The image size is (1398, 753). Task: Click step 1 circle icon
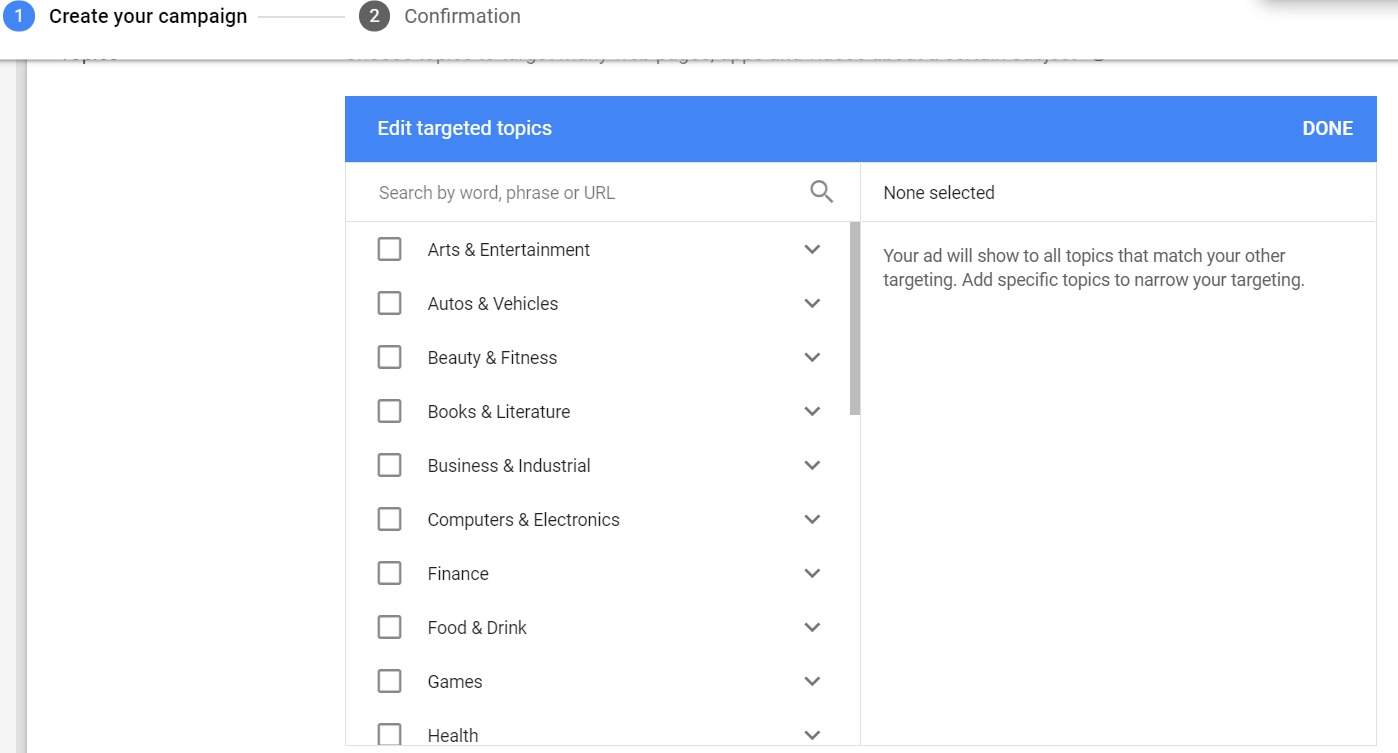[x=18, y=16]
